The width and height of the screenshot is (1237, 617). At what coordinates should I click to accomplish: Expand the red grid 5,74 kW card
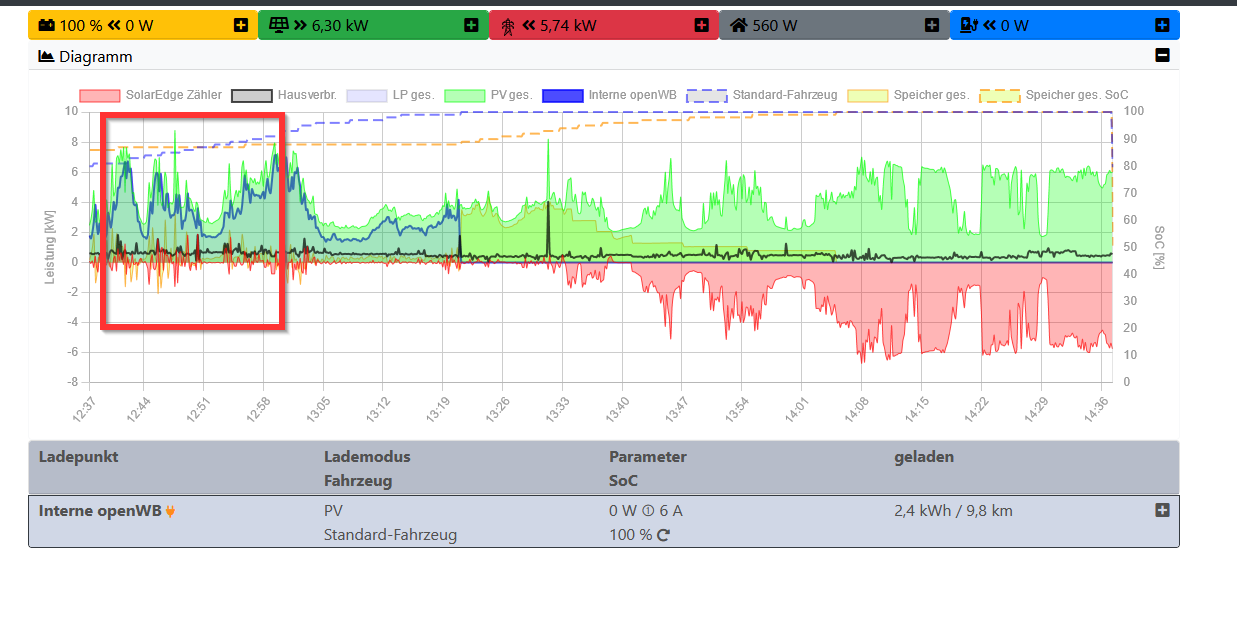(701, 25)
